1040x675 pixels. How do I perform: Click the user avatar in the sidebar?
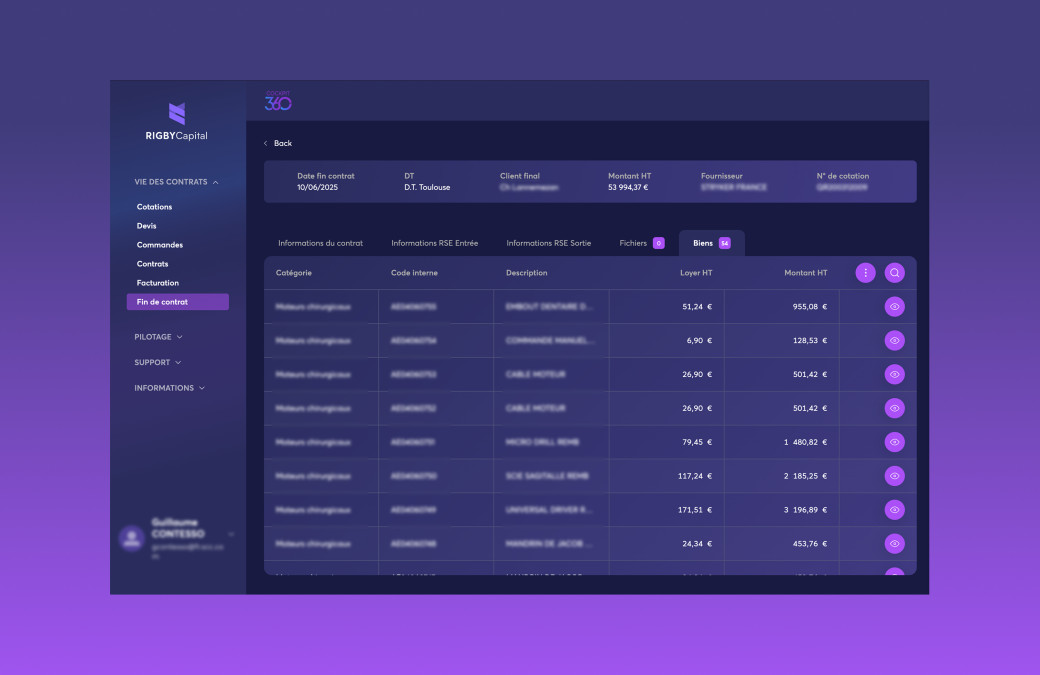(131, 538)
